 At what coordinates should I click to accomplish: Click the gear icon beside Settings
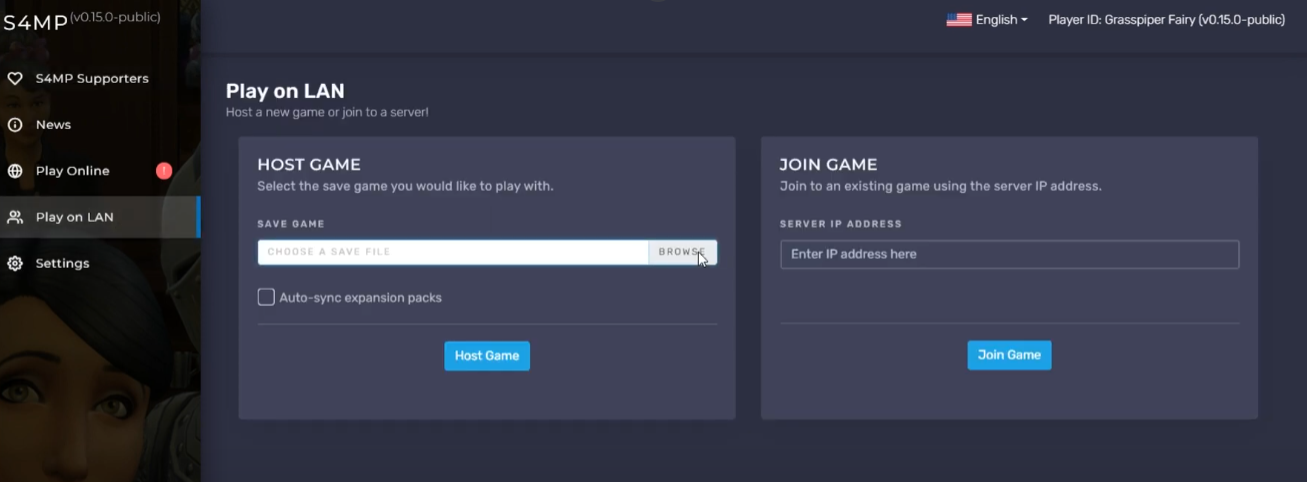pos(15,263)
